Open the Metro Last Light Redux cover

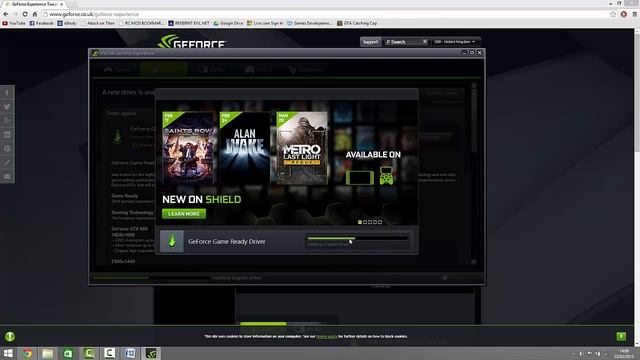(302, 148)
